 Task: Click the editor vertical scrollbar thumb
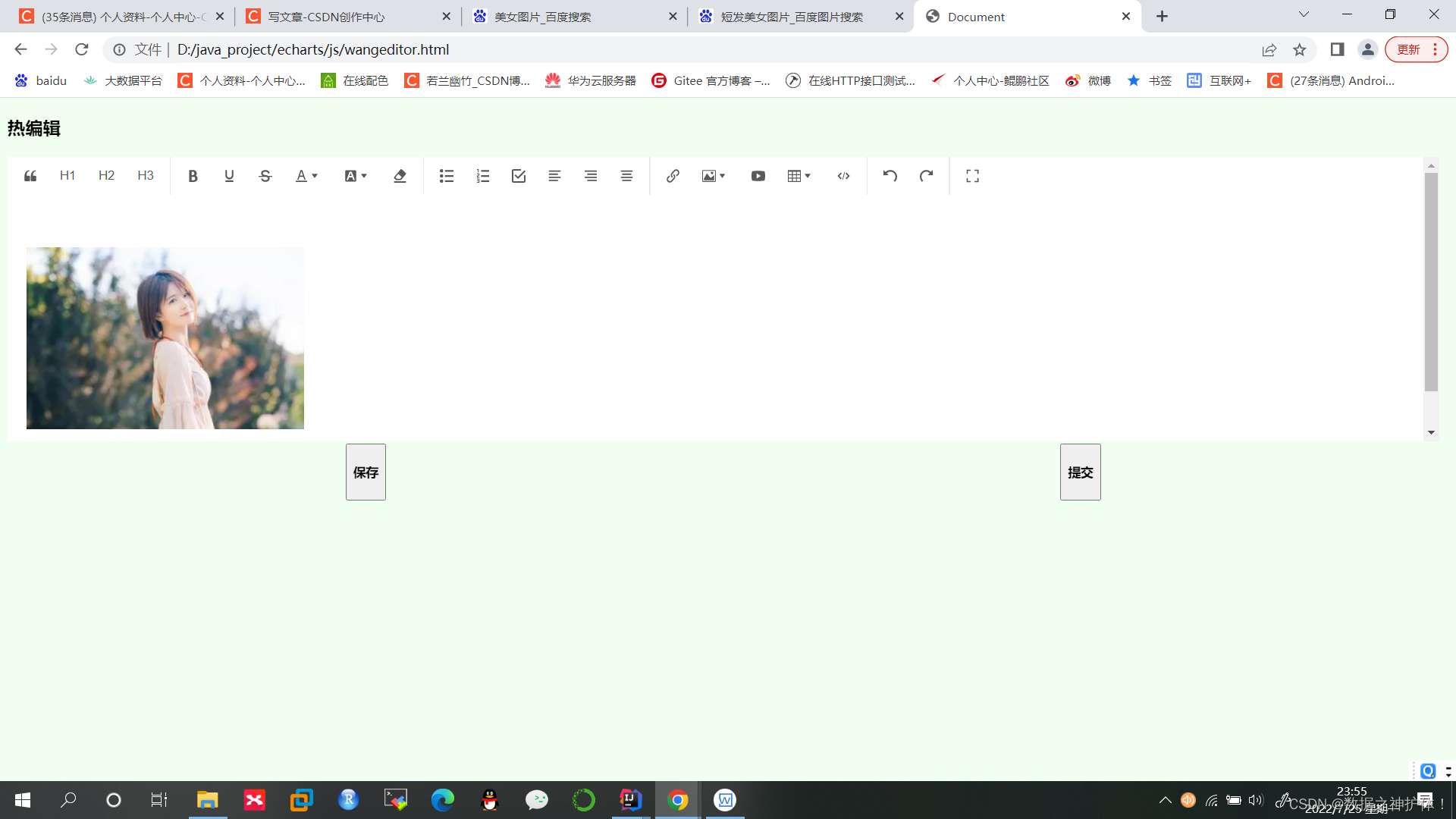point(1431,282)
